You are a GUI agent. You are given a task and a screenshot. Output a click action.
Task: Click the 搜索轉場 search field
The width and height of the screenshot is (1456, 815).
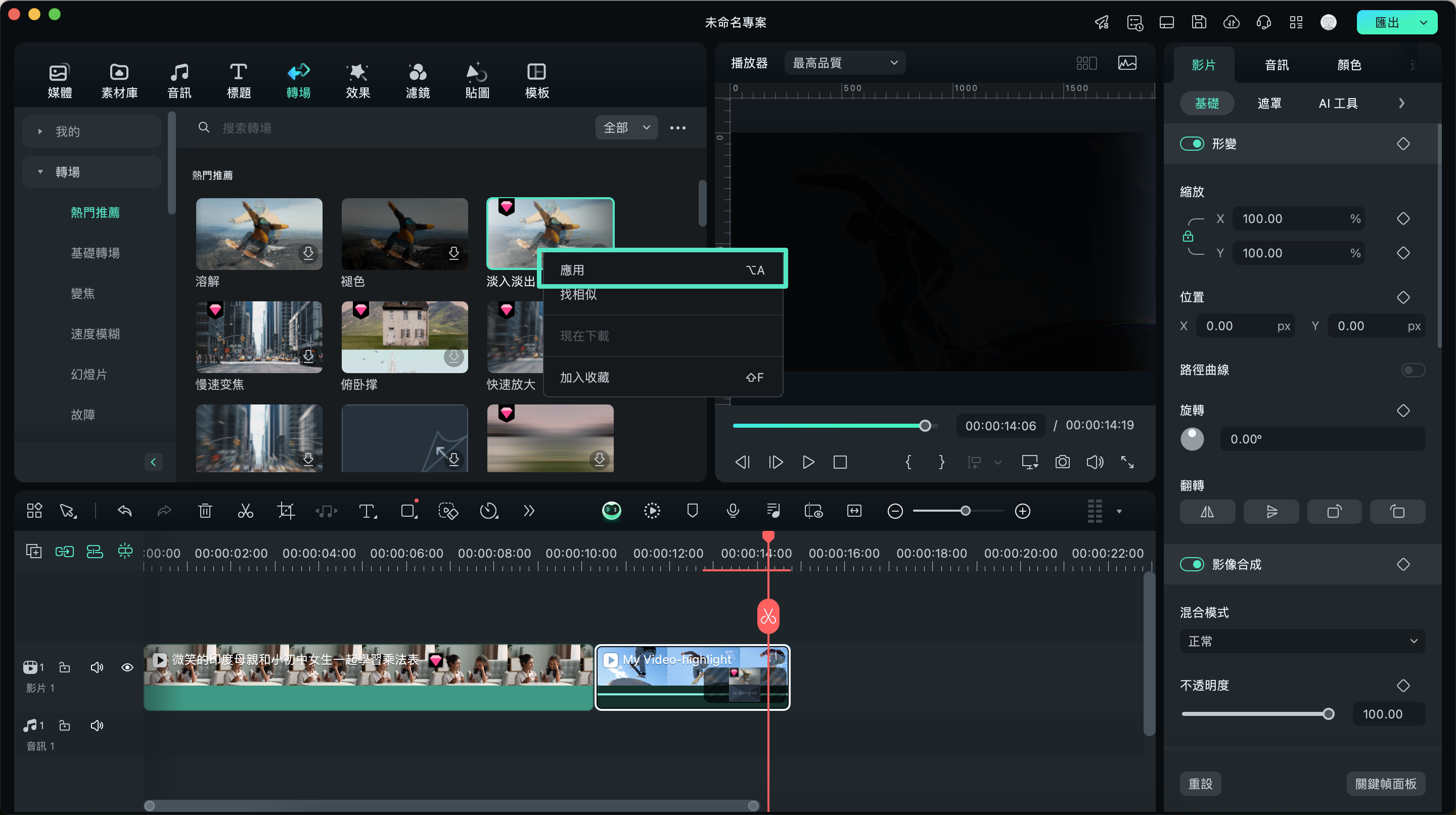click(x=390, y=128)
